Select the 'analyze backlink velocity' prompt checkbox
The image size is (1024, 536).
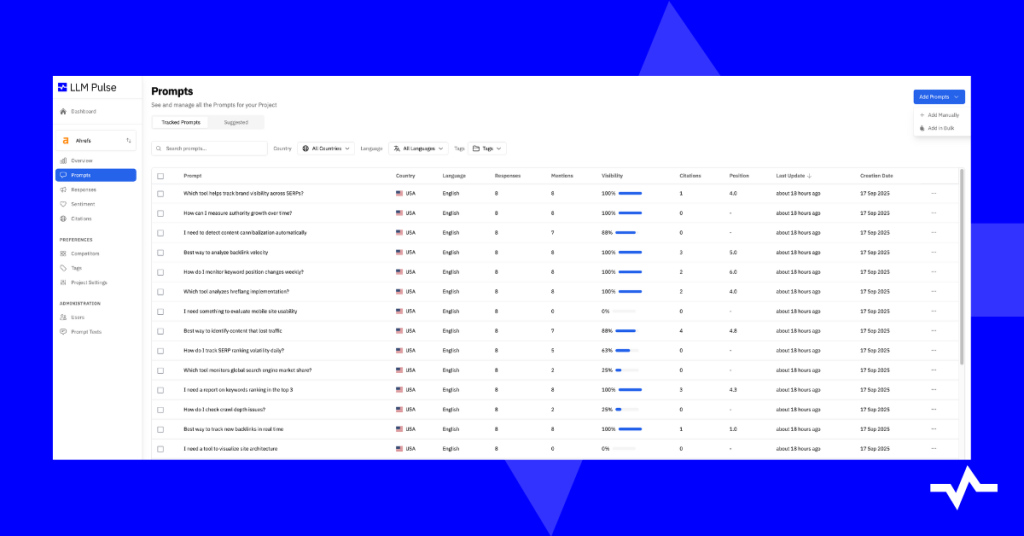pyautogui.click(x=161, y=252)
